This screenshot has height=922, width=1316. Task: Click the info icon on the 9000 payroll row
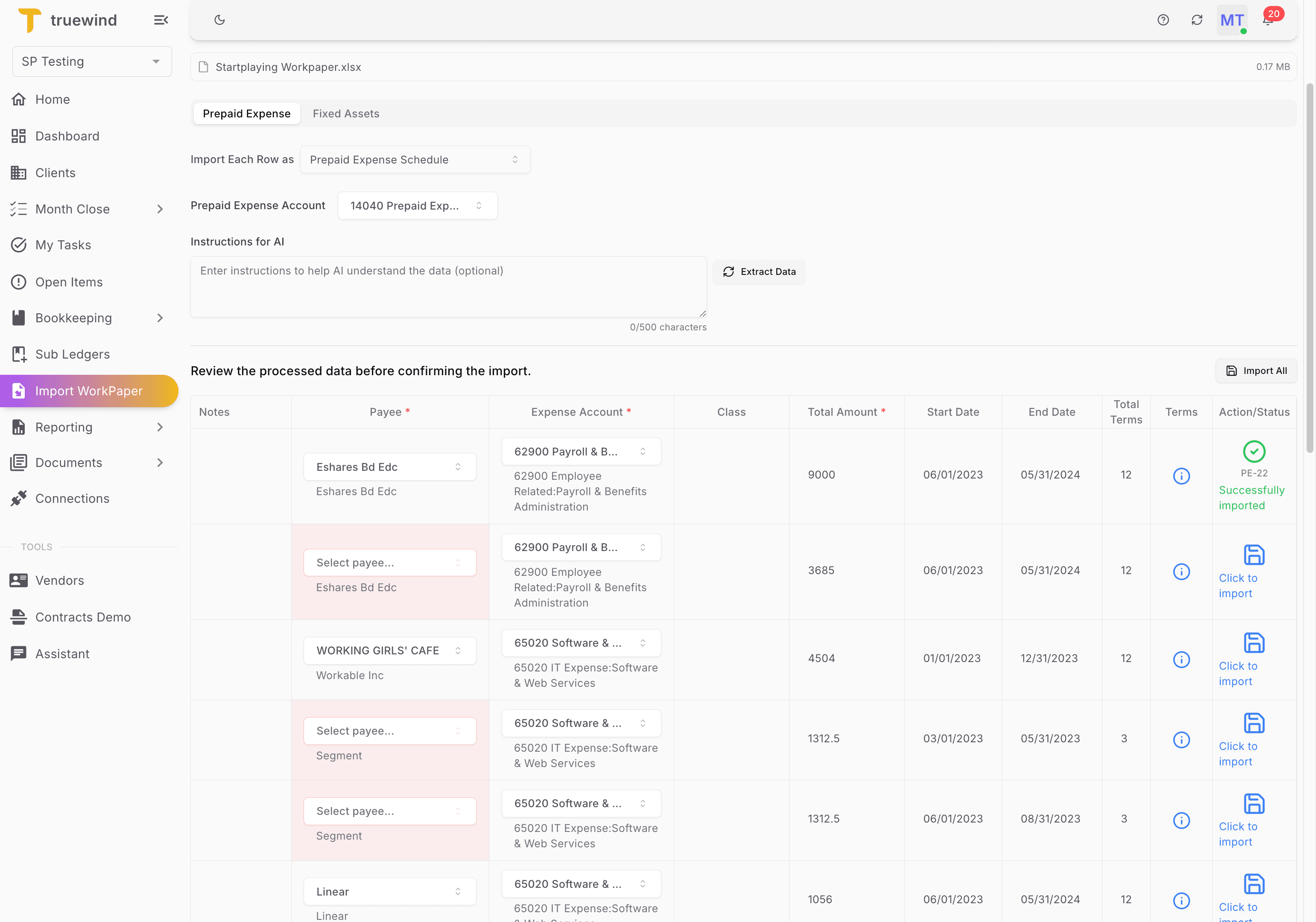pos(1182,476)
